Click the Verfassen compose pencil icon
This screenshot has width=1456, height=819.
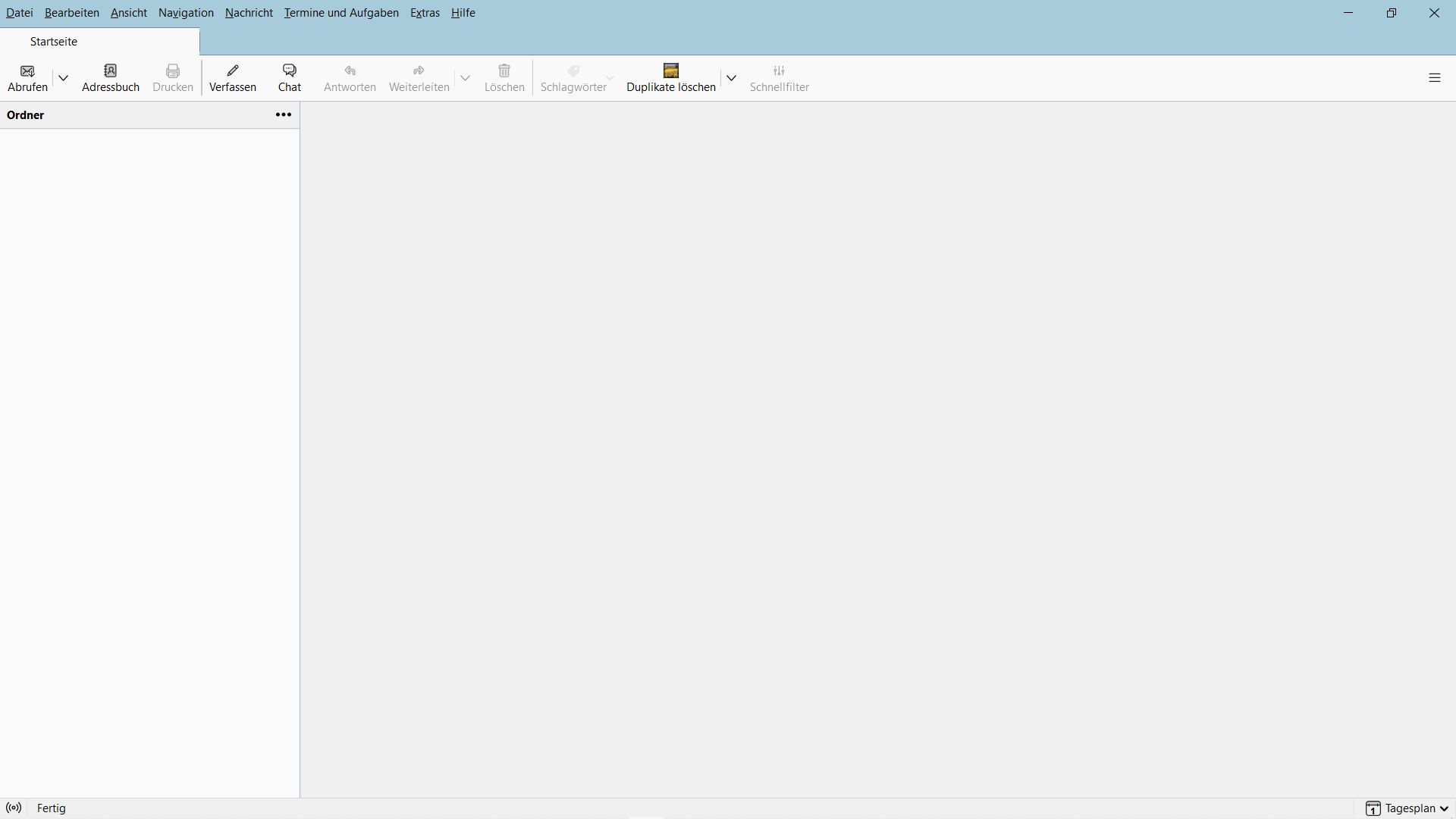click(233, 71)
